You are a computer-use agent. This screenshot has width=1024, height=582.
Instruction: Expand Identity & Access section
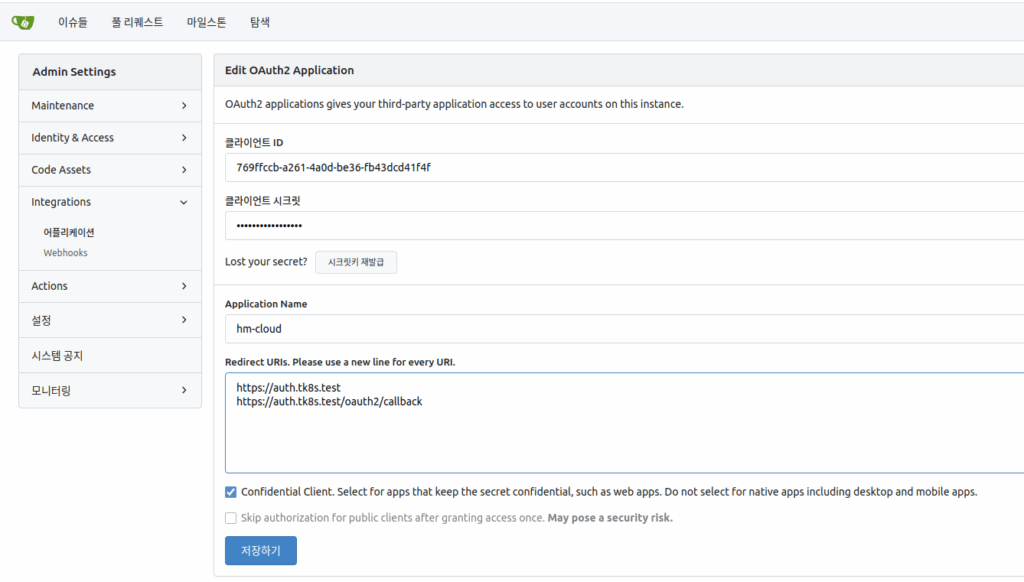[x=110, y=138]
